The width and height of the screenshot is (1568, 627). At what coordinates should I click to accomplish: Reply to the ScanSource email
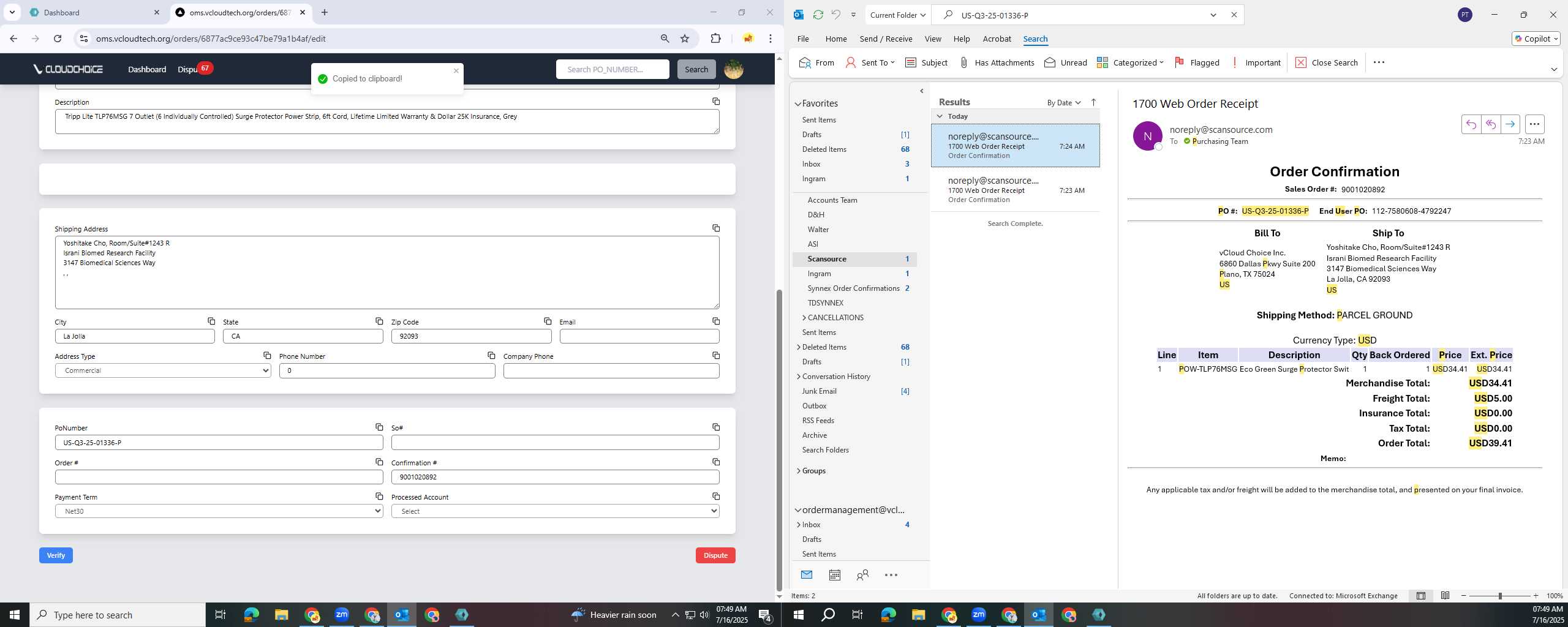1471,124
